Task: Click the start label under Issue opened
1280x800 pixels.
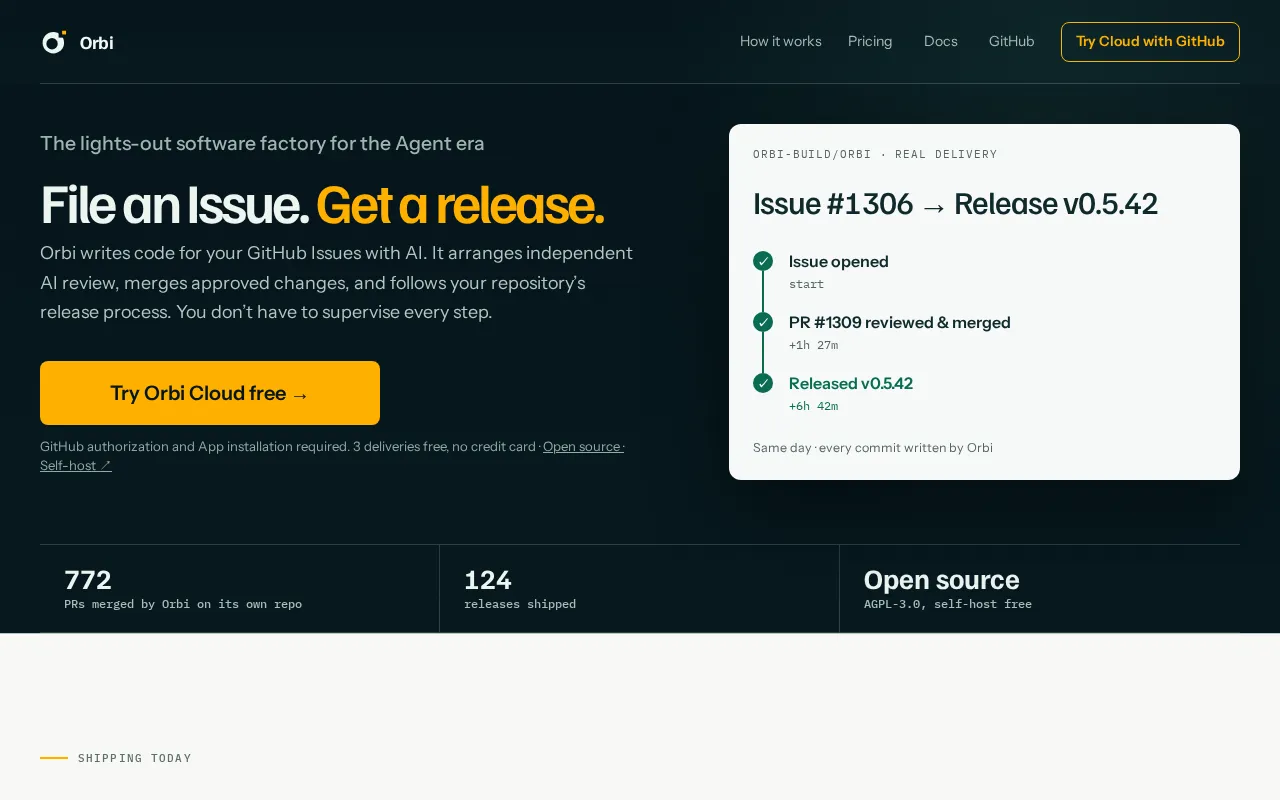Action: click(x=806, y=284)
